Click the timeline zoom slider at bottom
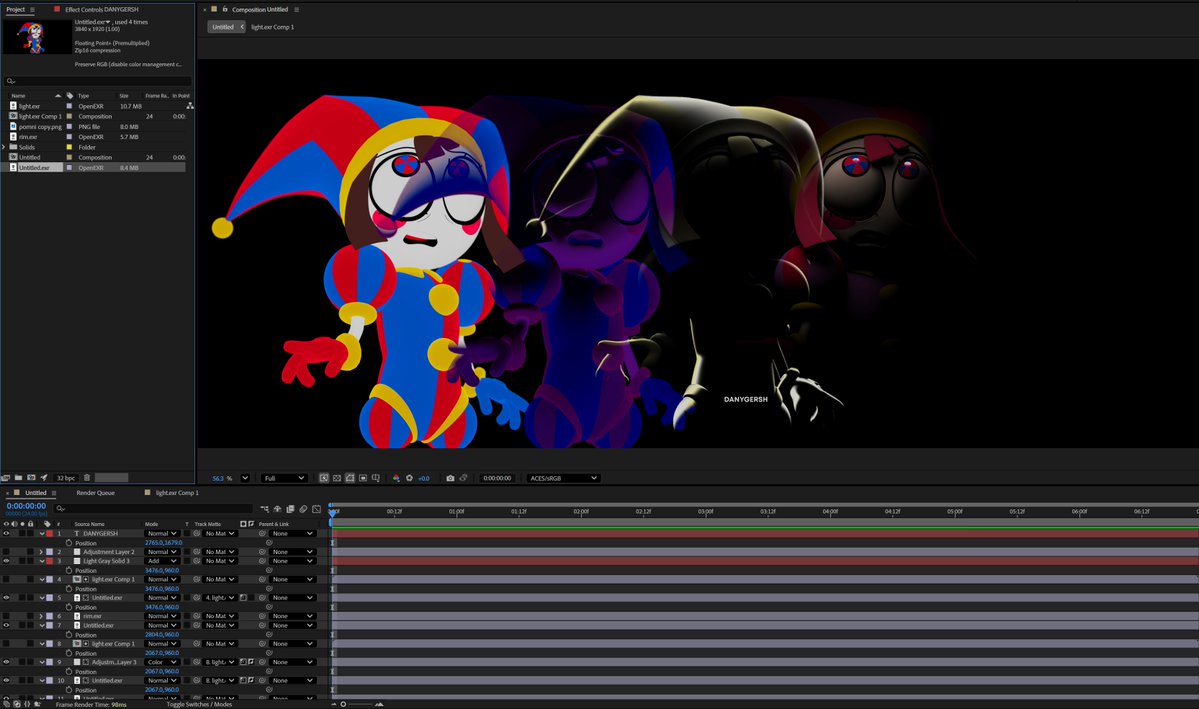 tap(356, 704)
